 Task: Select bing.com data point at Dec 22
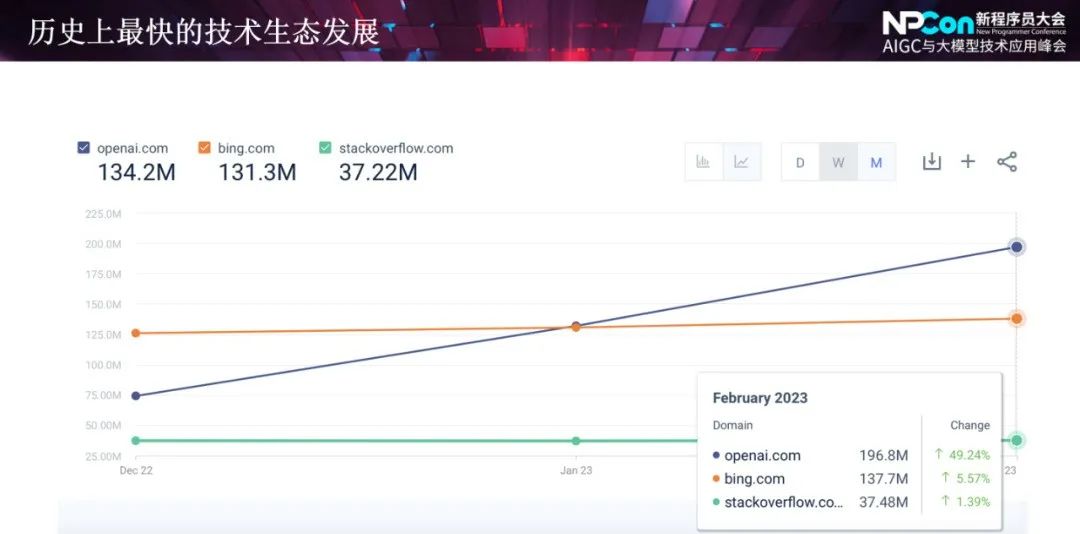[136, 333]
